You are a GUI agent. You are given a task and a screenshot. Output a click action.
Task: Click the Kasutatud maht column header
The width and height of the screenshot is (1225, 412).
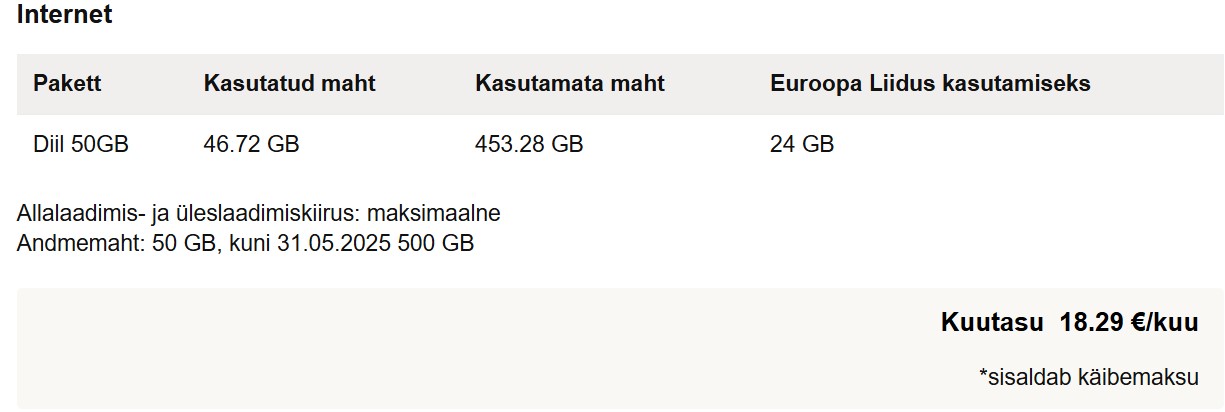290,84
